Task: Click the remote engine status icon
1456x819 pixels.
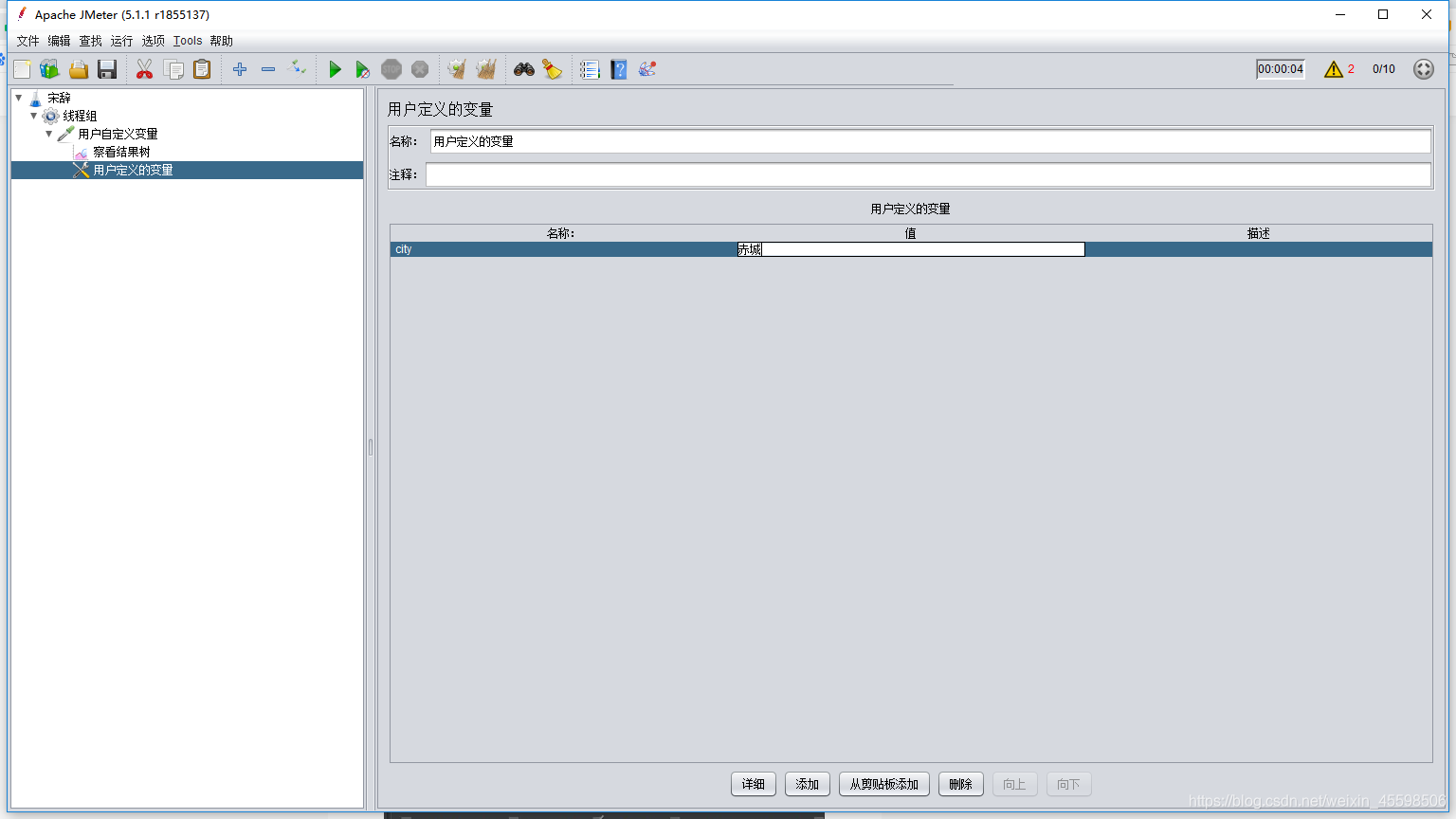Action: pos(1424,69)
